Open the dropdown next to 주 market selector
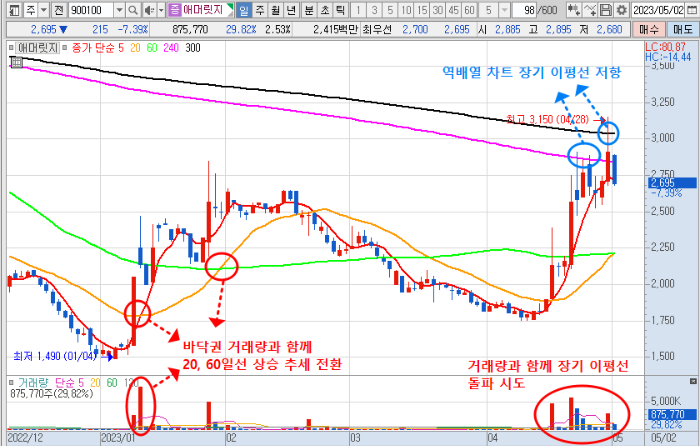The image size is (700, 446). coord(44,10)
